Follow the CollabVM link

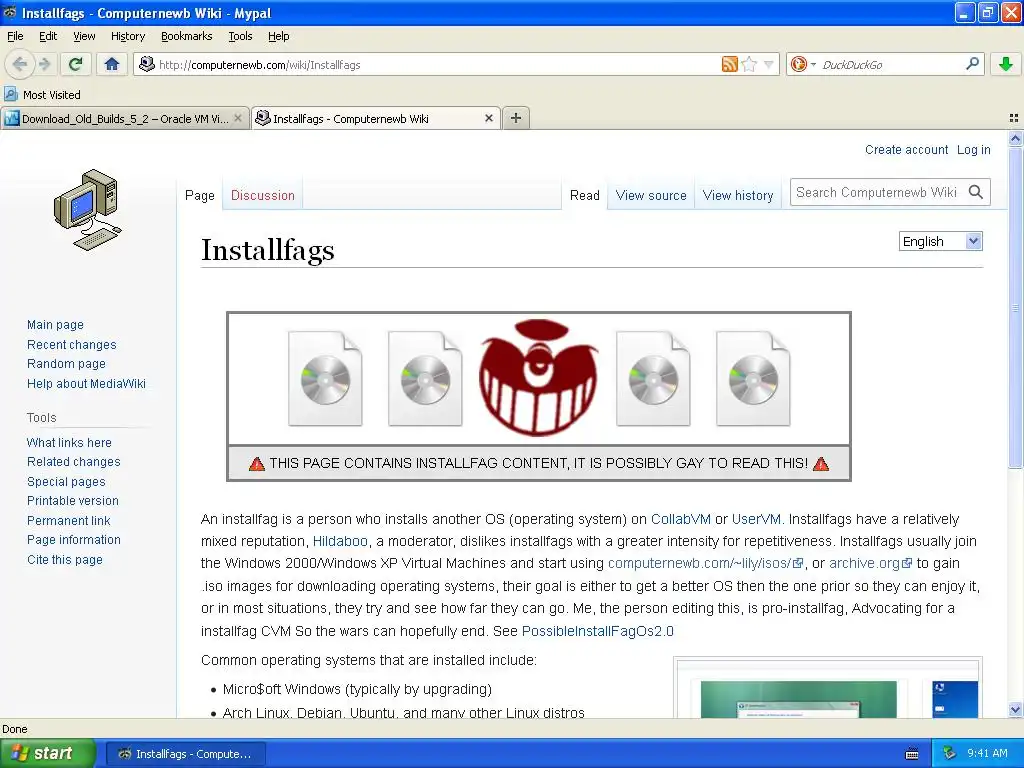(680, 519)
